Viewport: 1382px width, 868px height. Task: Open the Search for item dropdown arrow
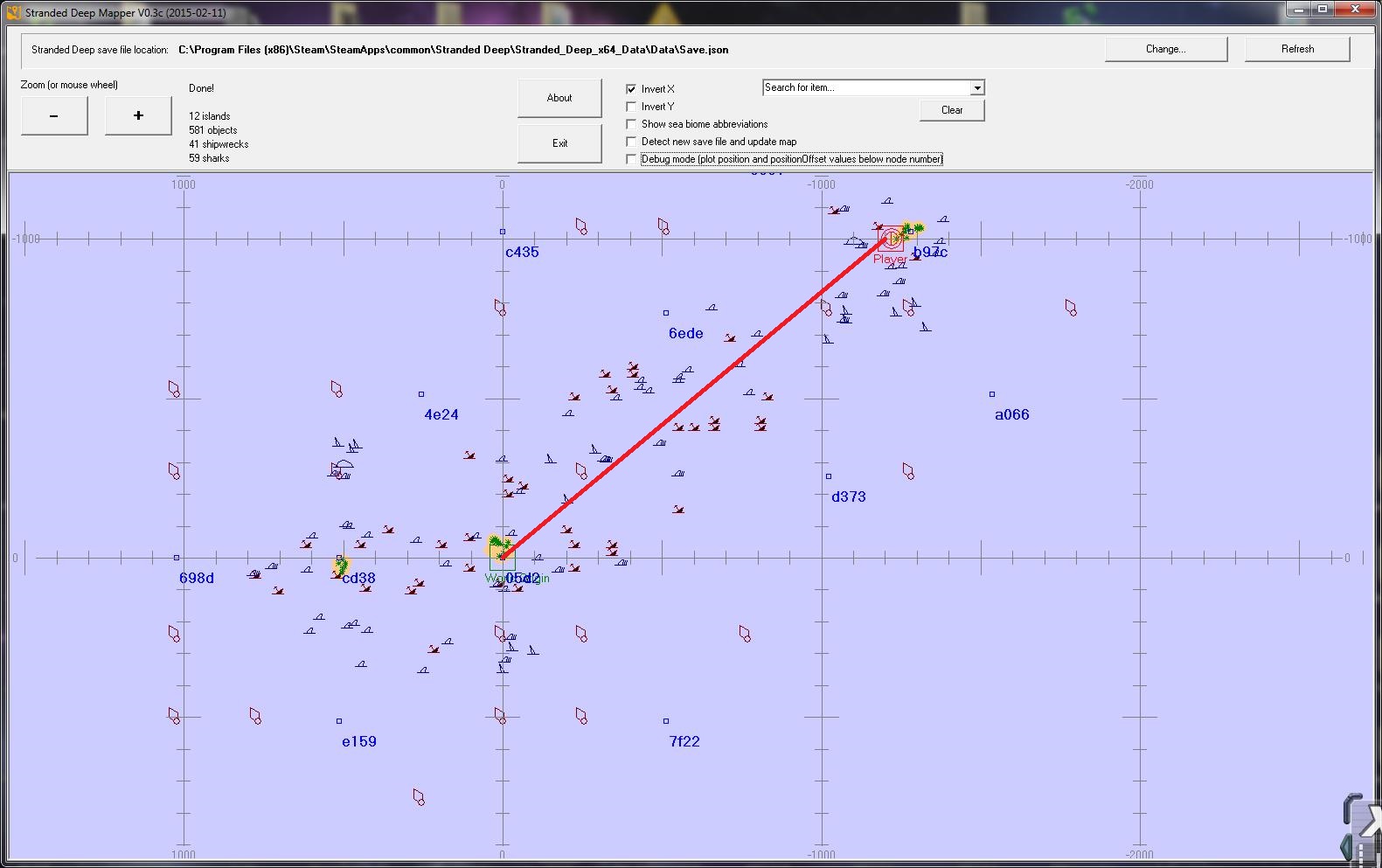(977, 87)
